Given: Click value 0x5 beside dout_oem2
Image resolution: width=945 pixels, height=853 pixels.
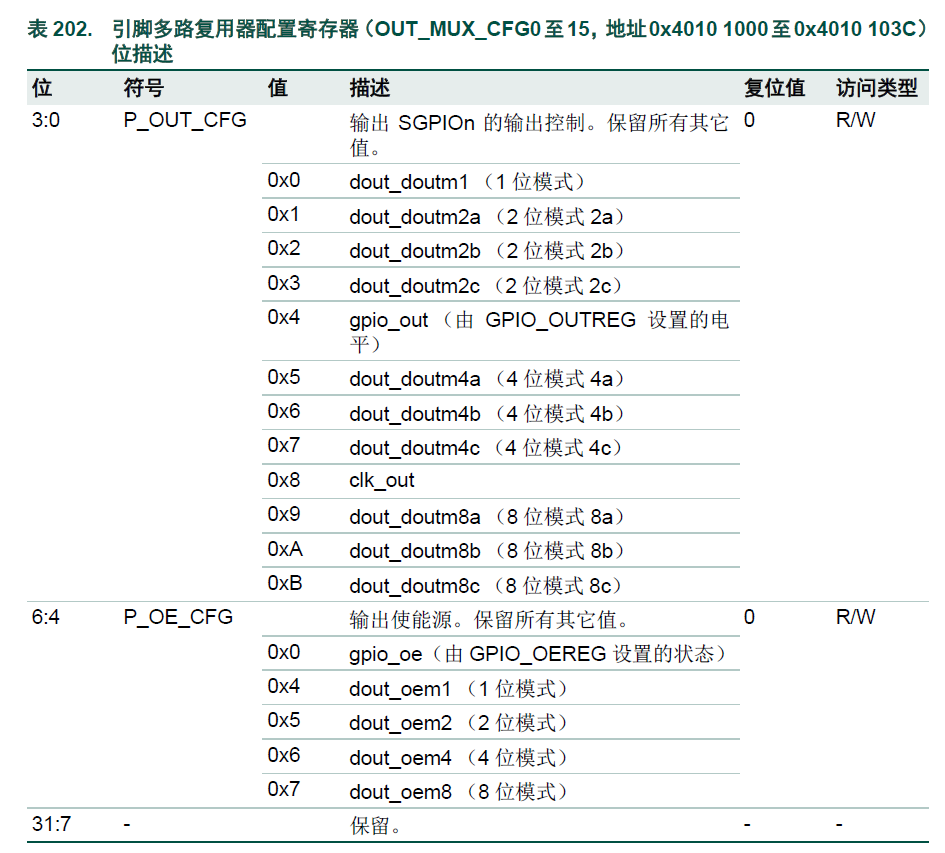Looking at the screenshot, I should [284, 720].
